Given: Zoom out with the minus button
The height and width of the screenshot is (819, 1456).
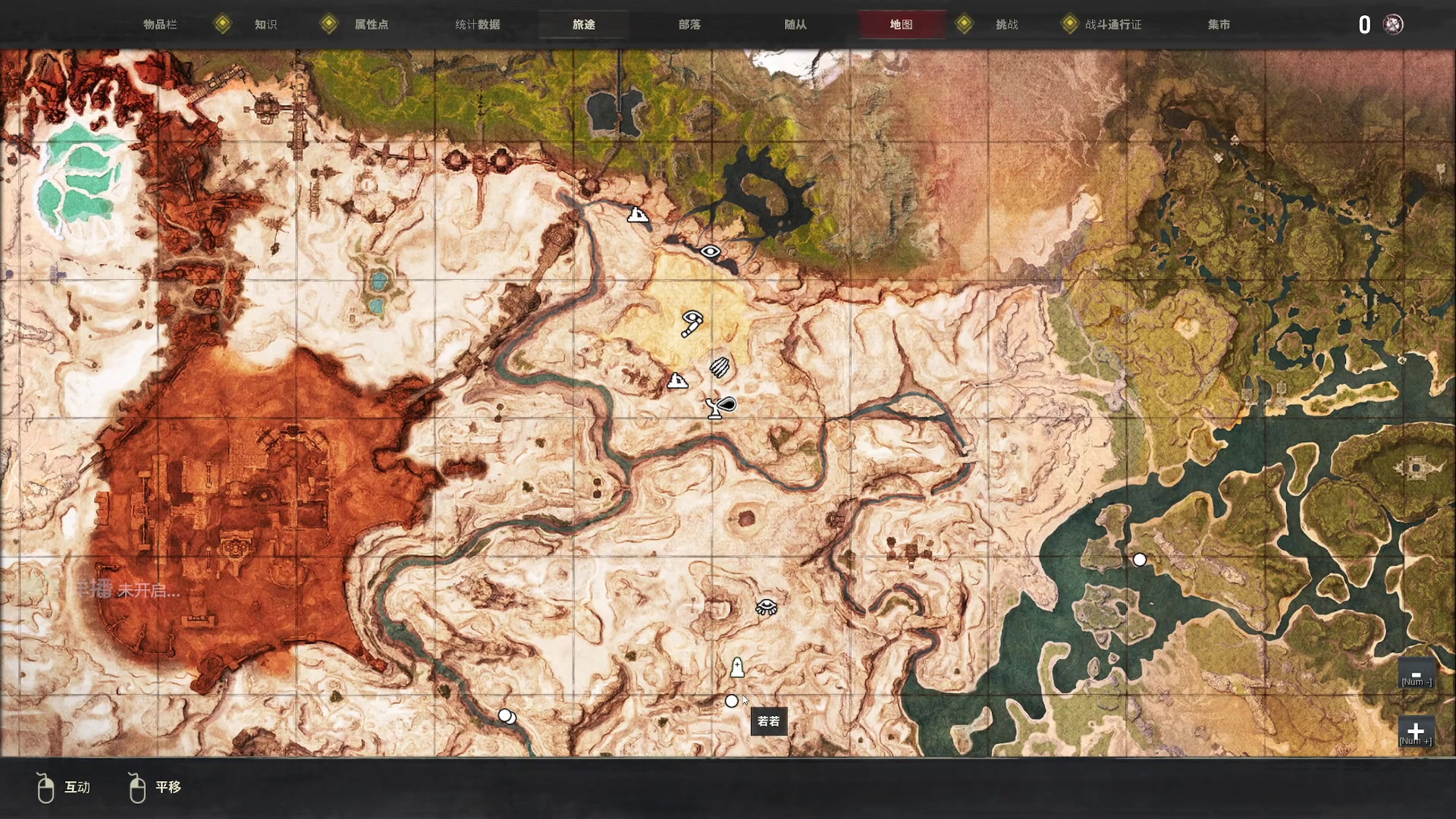Looking at the screenshot, I should 1416,674.
